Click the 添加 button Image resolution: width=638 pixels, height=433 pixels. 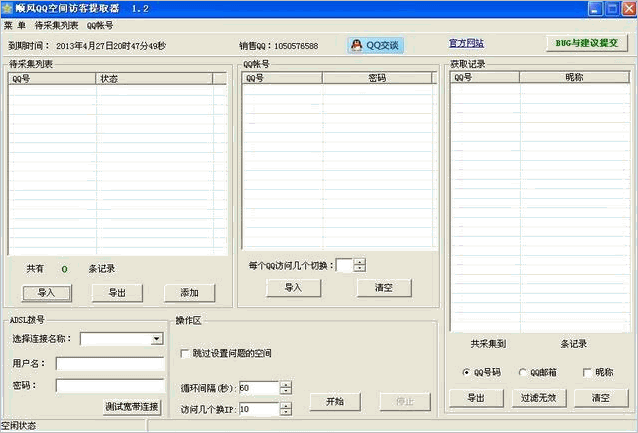pyautogui.click(x=189, y=293)
